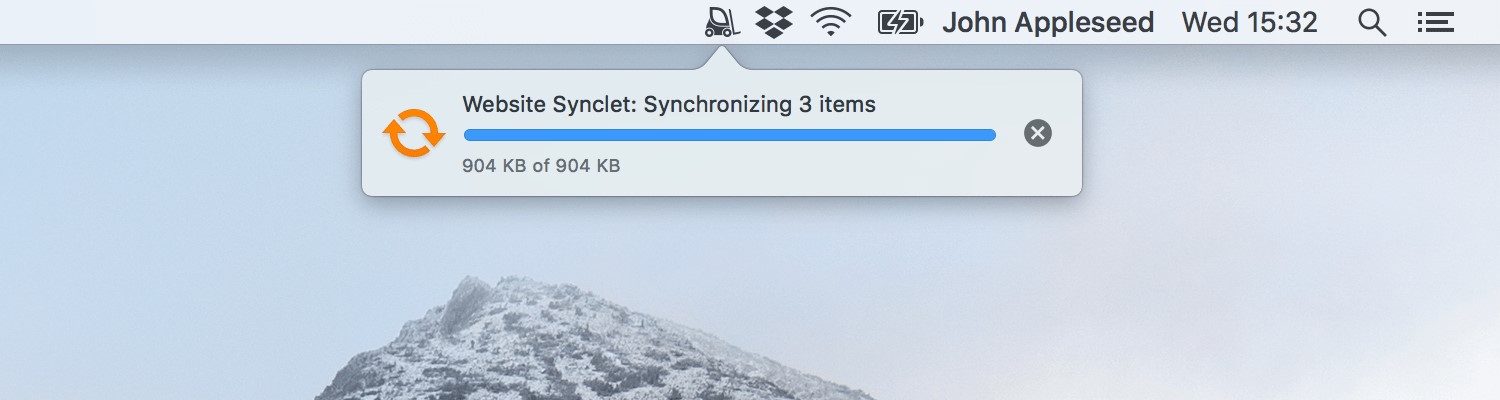Click the "904 KB of 904 KB" label
1500x400 pixels.
541,166
